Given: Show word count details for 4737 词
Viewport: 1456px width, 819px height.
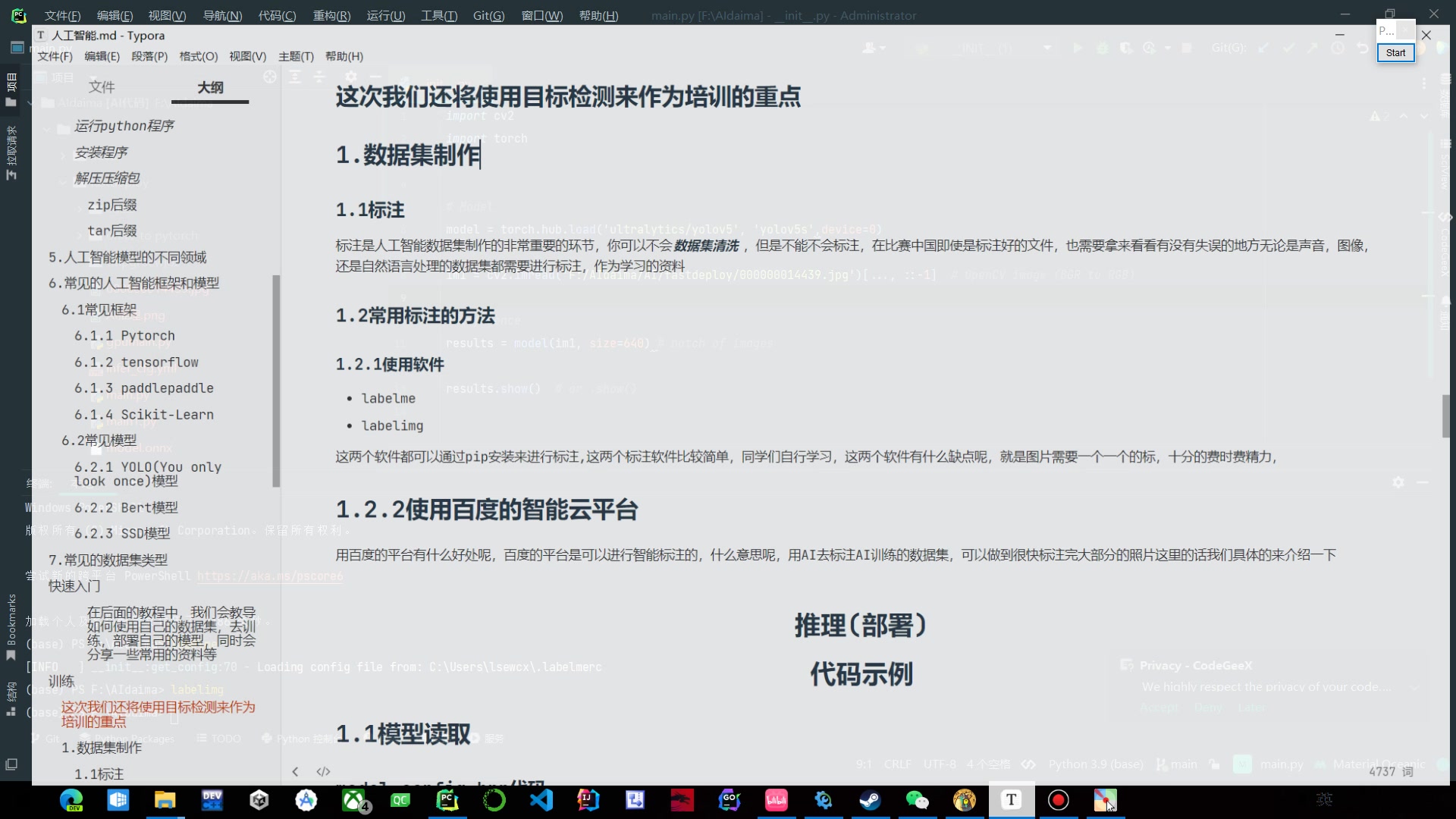Looking at the screenshot, I should [1391, 771].
